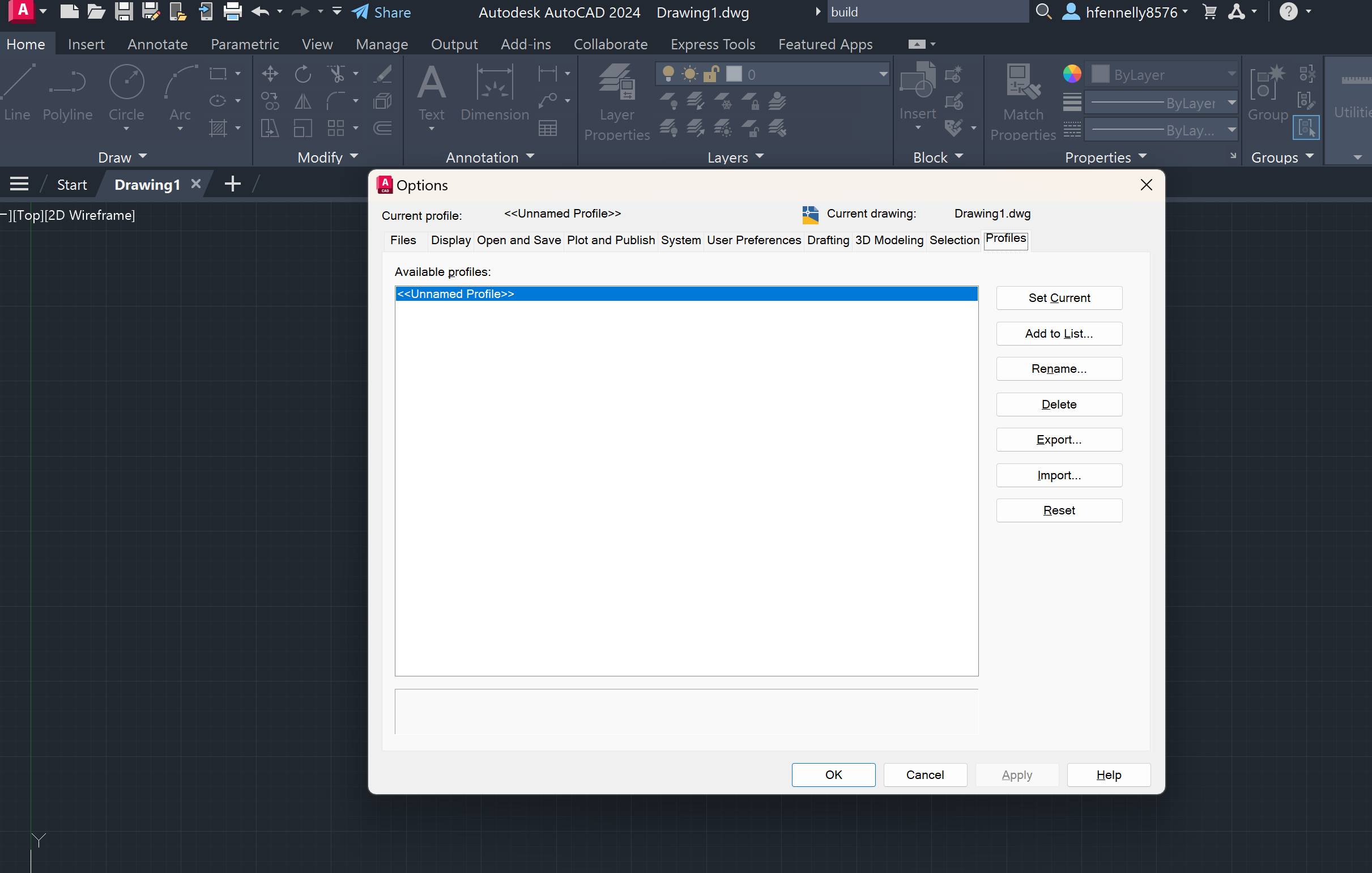Toggle the layer freeze sun icon
Viewport: 1372px width, 873px height.
point(689,73)
